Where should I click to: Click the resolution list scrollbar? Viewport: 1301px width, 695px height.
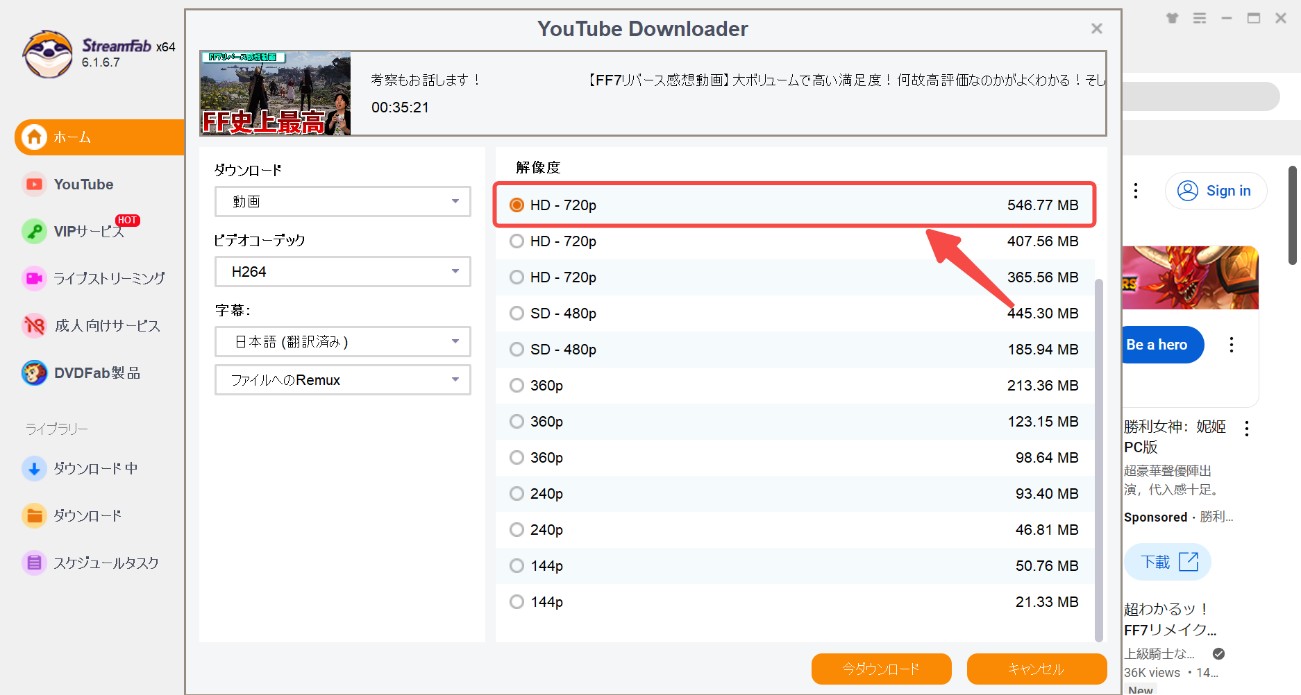click(x=1100, y=460)
